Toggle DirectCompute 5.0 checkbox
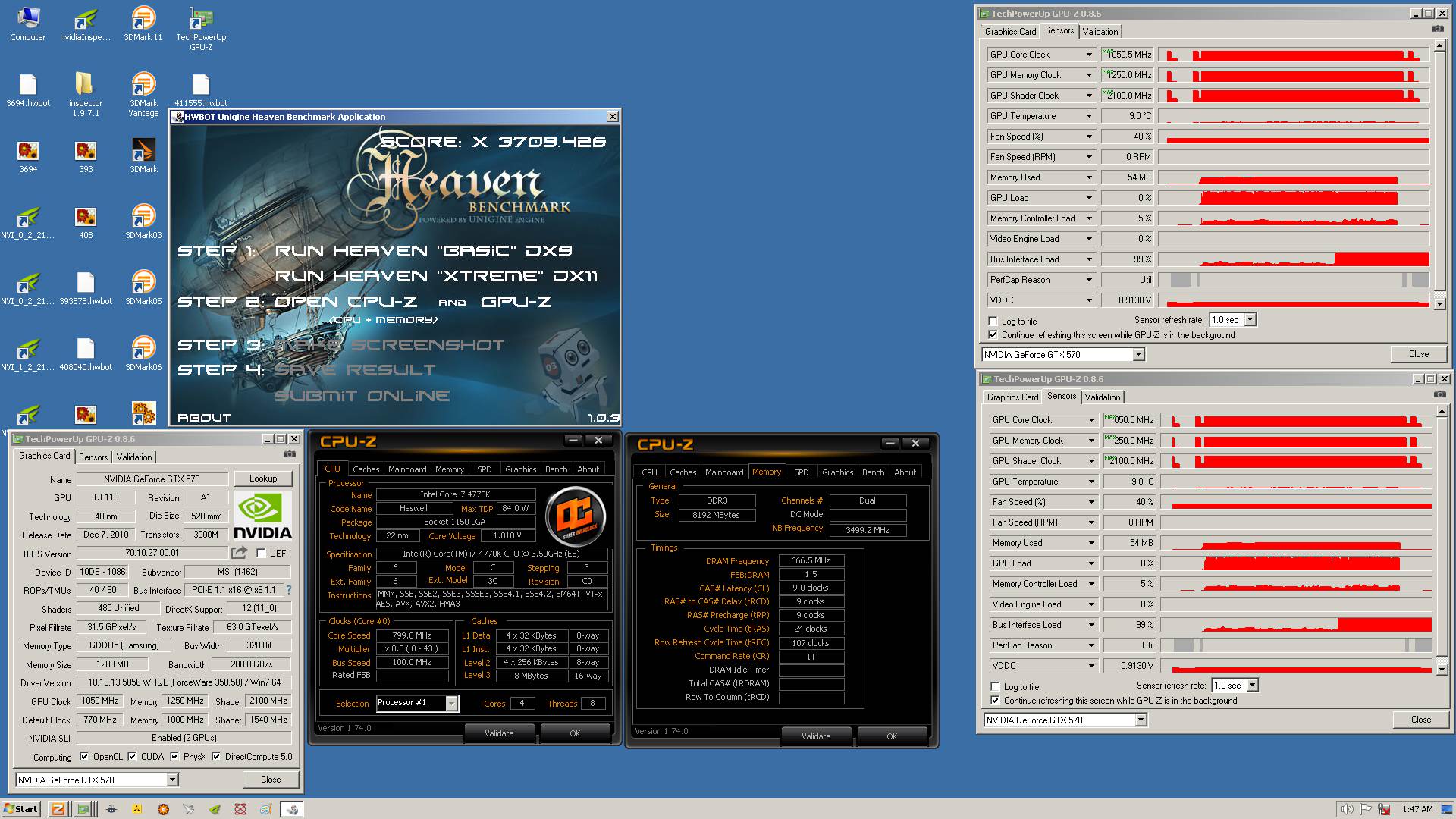 pos(216,757)
